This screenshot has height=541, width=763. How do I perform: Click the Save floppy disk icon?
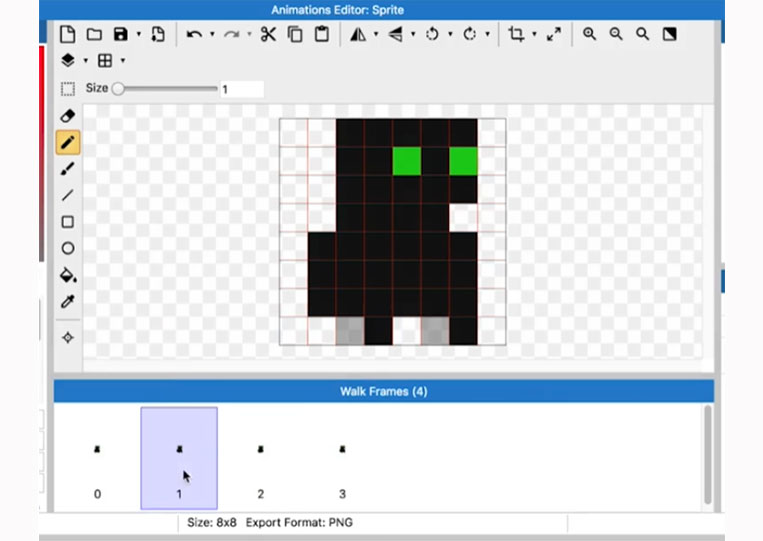tap(120, 34)
